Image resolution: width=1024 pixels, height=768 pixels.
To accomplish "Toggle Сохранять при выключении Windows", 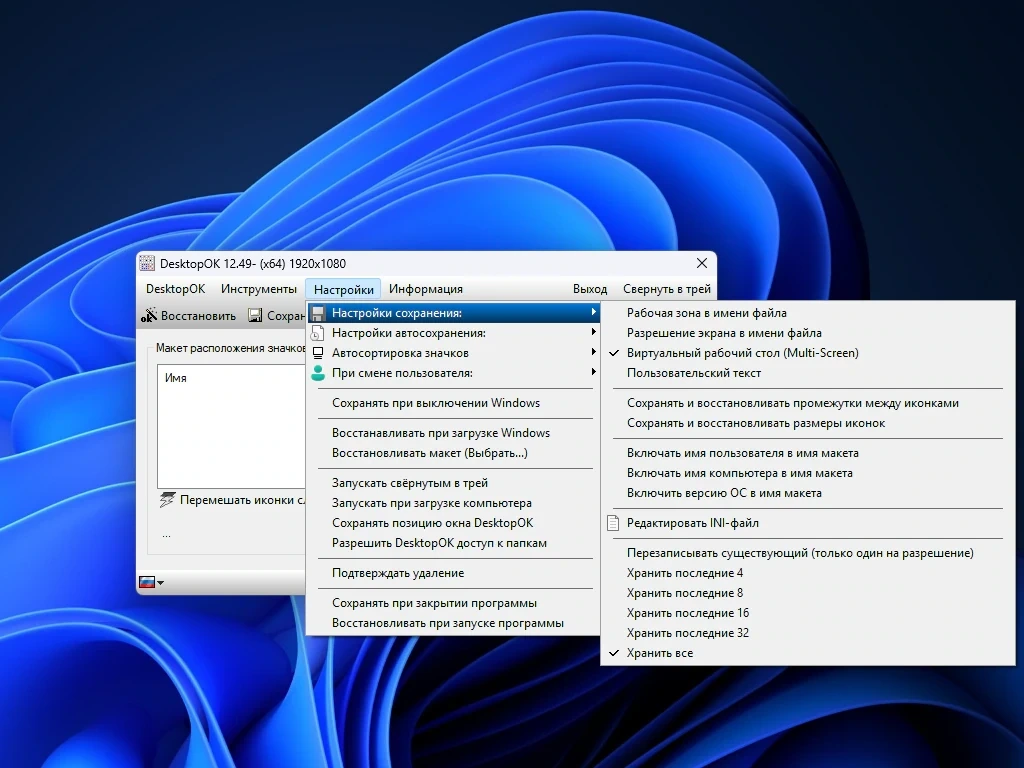I will point(453,403).
